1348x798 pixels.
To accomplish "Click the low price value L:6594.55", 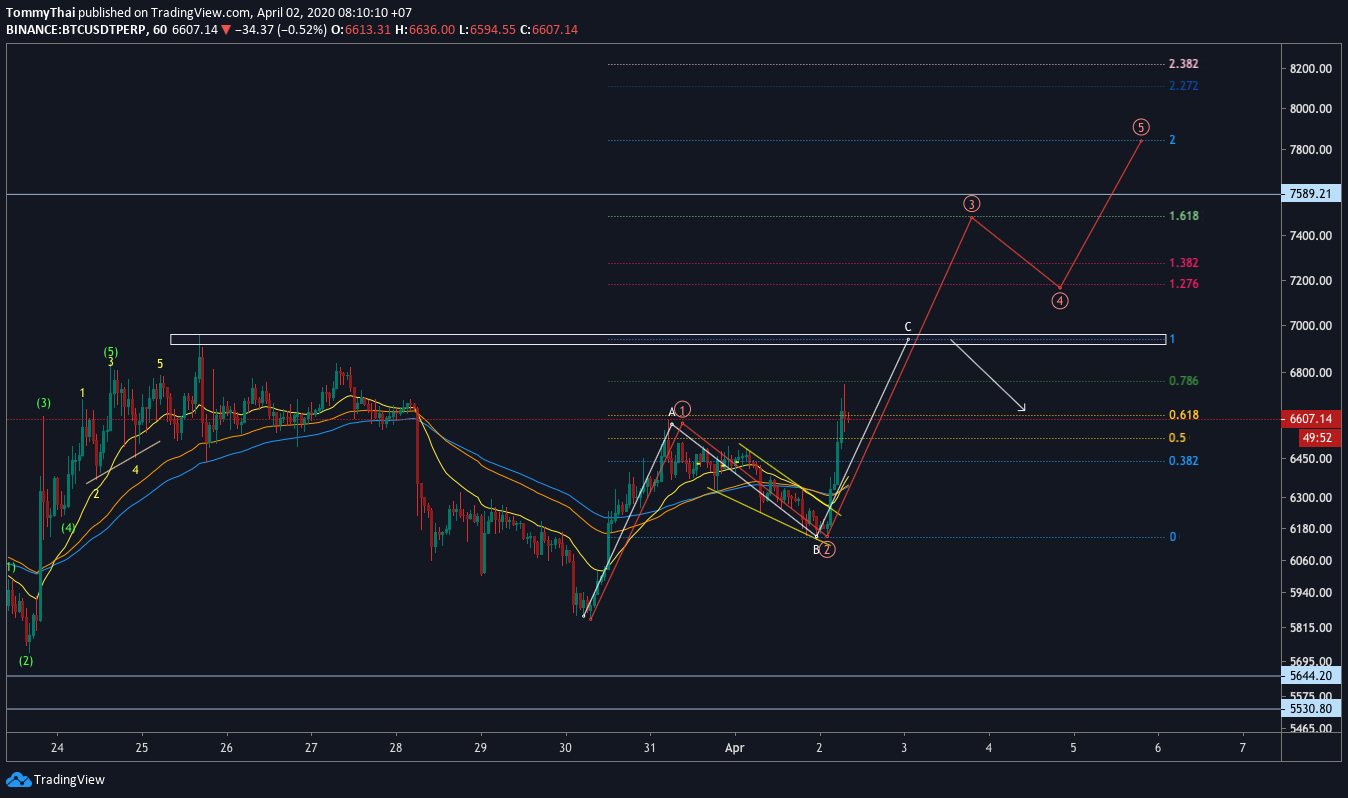I will [x=488, y=30].
